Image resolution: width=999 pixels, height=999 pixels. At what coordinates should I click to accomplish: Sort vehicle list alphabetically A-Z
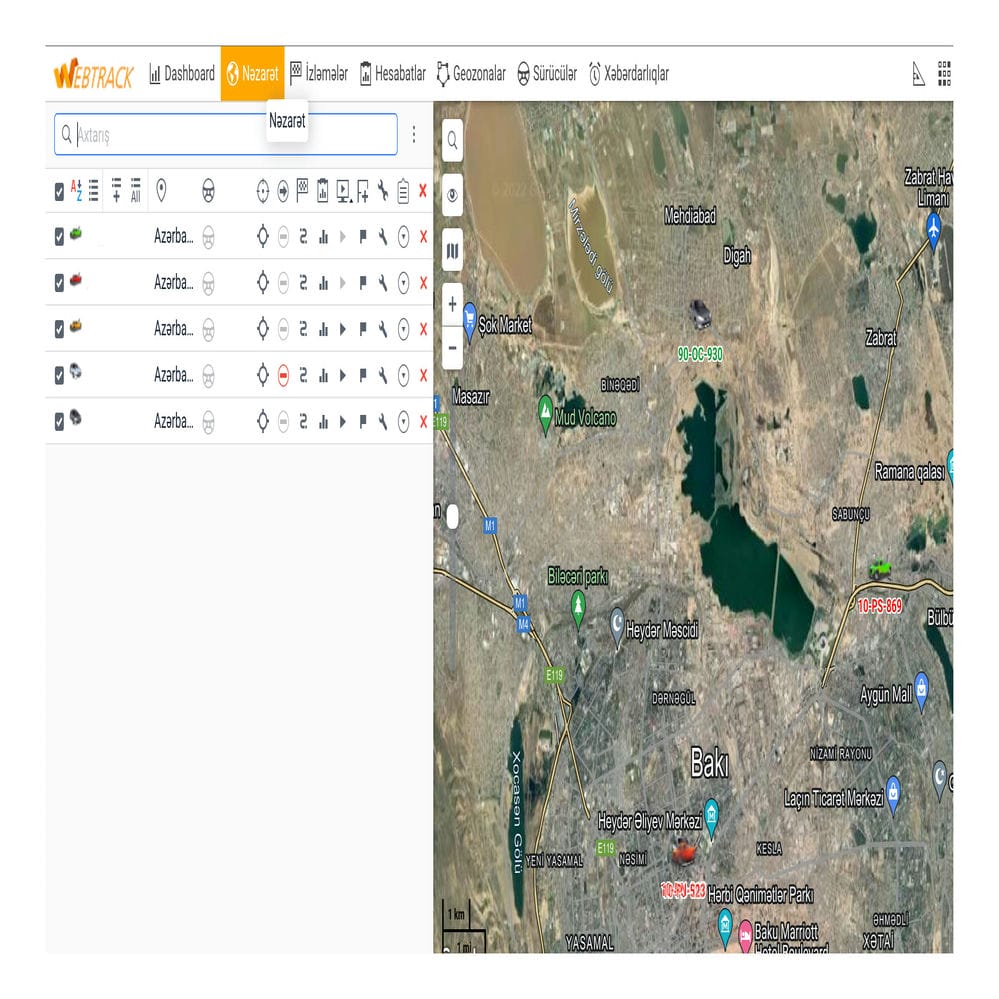[76, 191]
